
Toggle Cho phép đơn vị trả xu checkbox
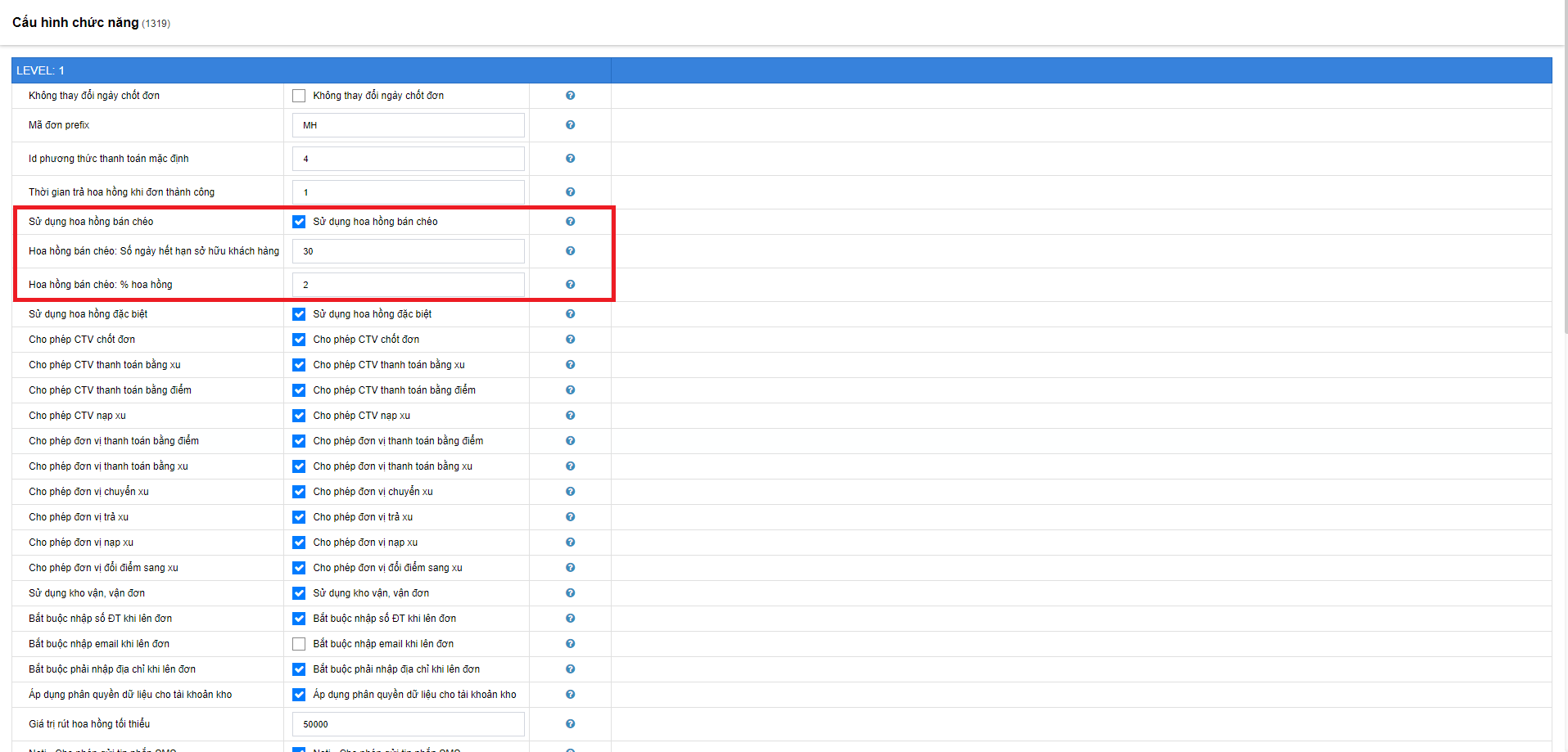tap(299, 517)
